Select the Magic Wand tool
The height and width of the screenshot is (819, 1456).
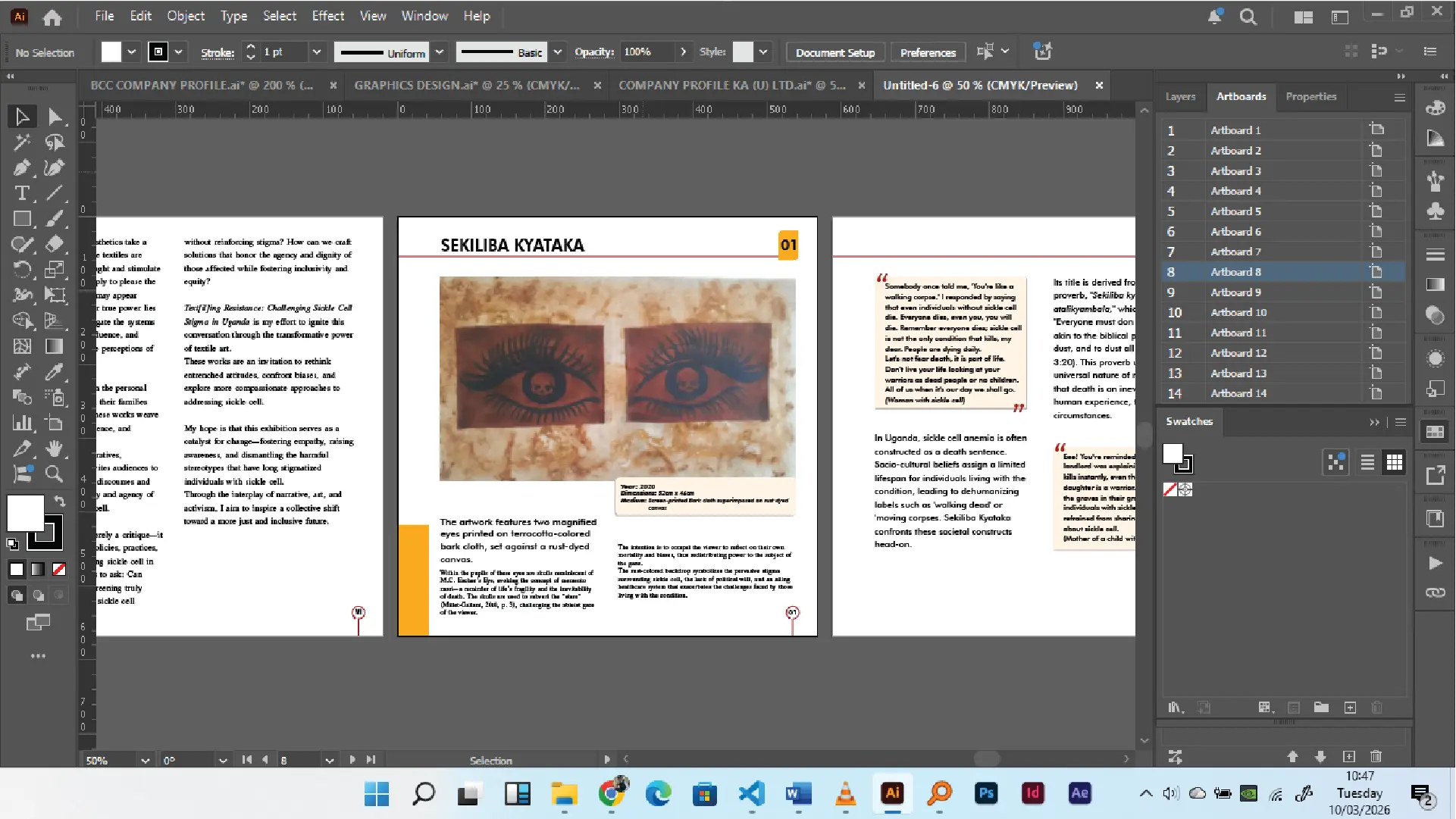tap(22, 142)
